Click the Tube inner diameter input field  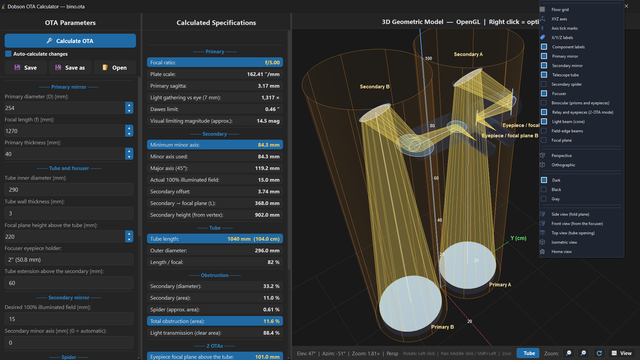click(x=69, y=189)
